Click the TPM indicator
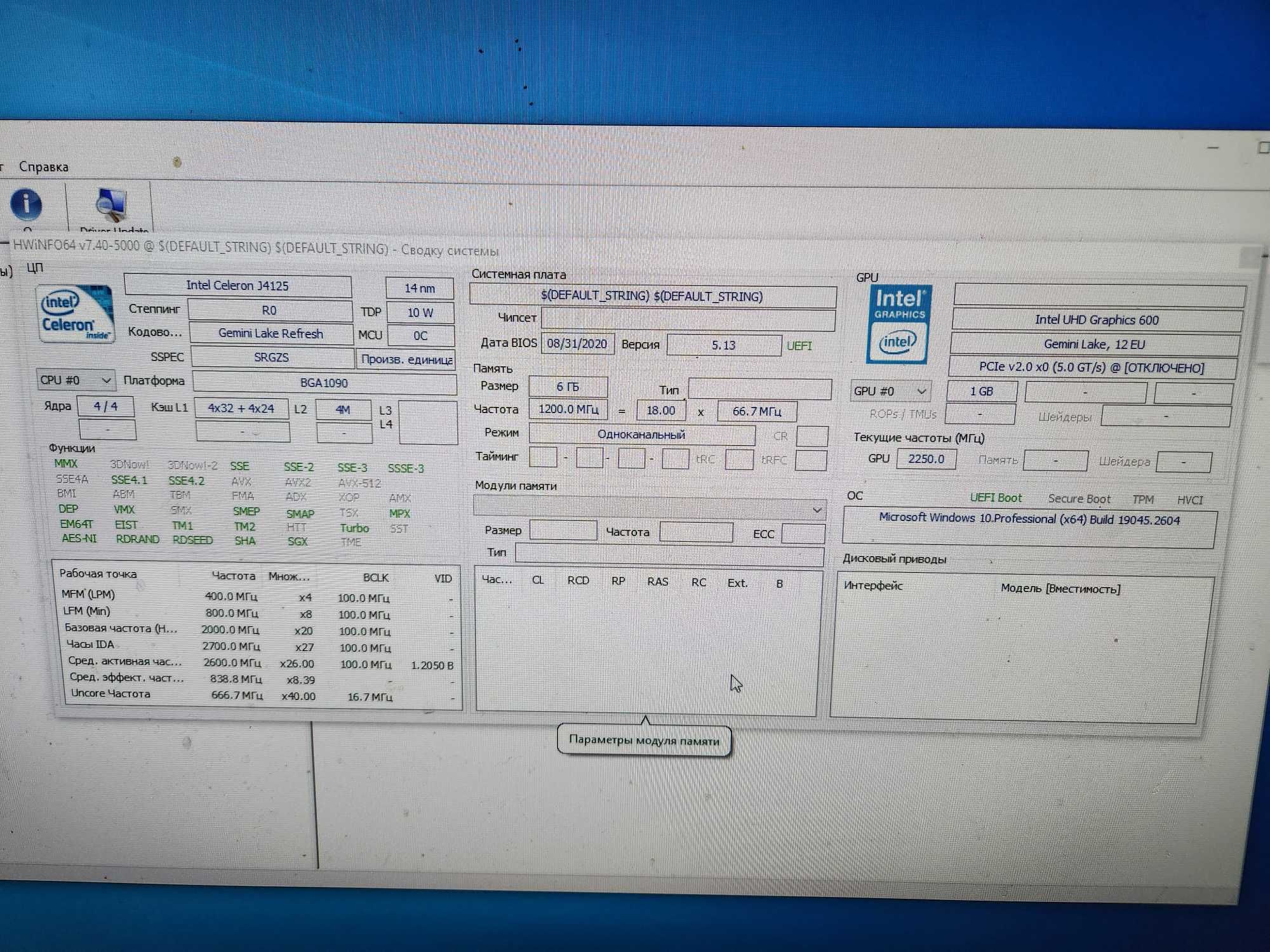This screenshot has height=952, width=1270. click(1143, 499)
